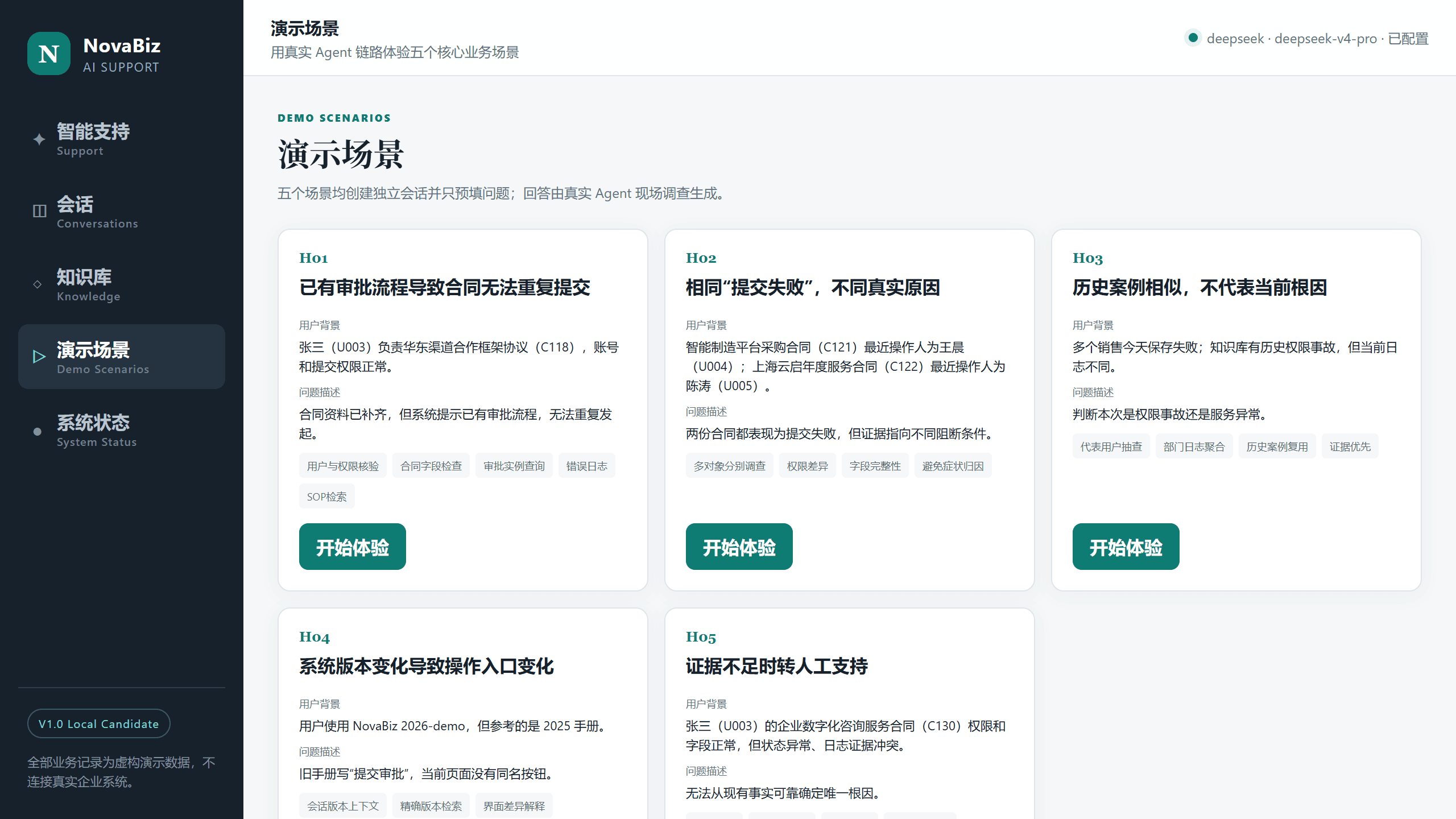Click the 错误日志 tag
Screen dimensions: 1456x819
[587, 466]
